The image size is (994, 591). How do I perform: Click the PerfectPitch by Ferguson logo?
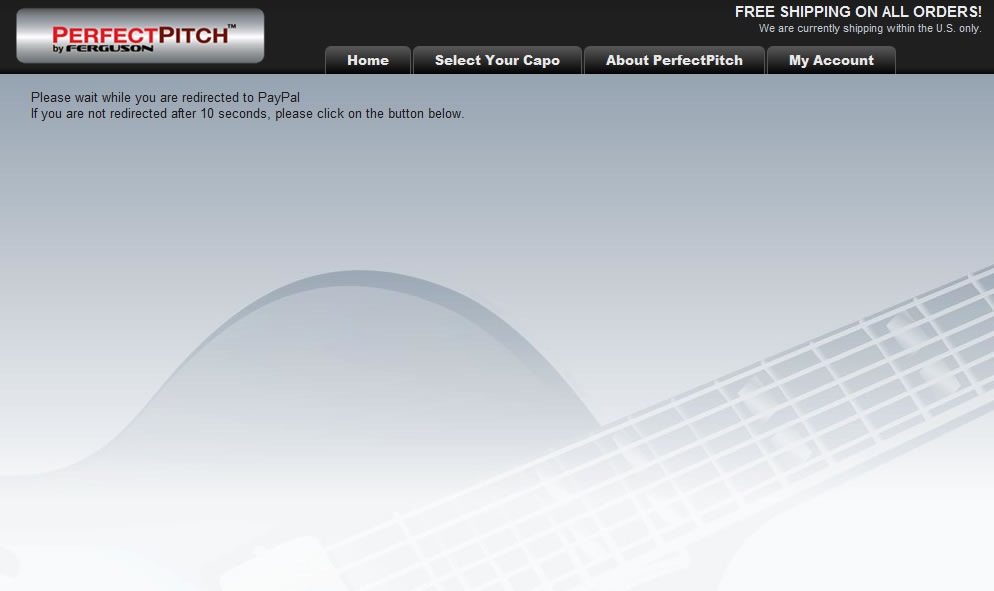point(140,36)
